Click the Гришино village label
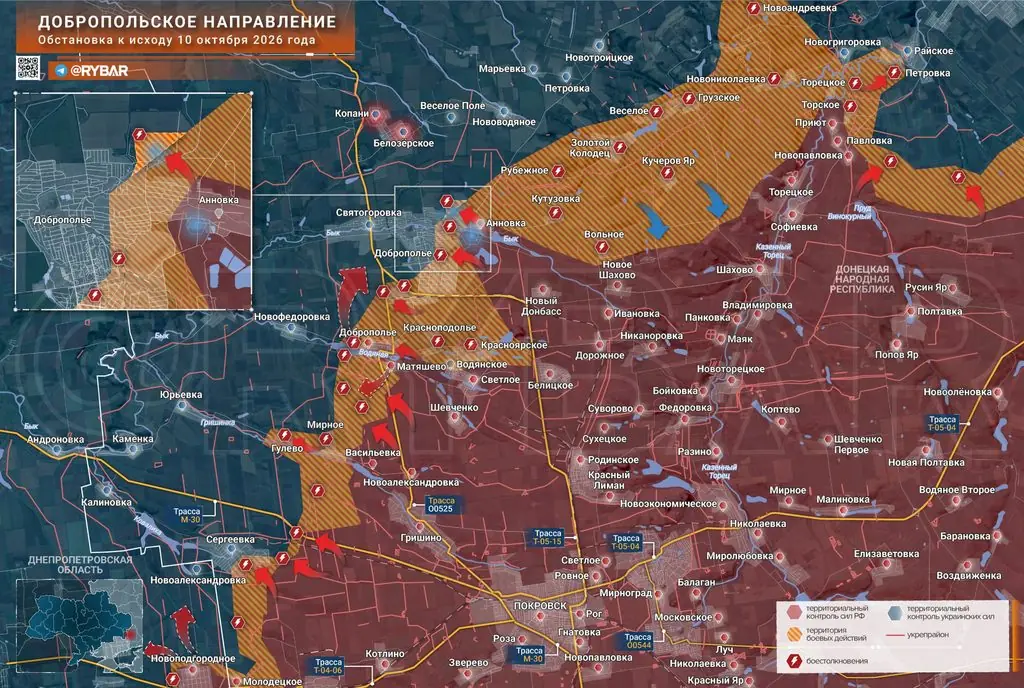 coord(421,538)
